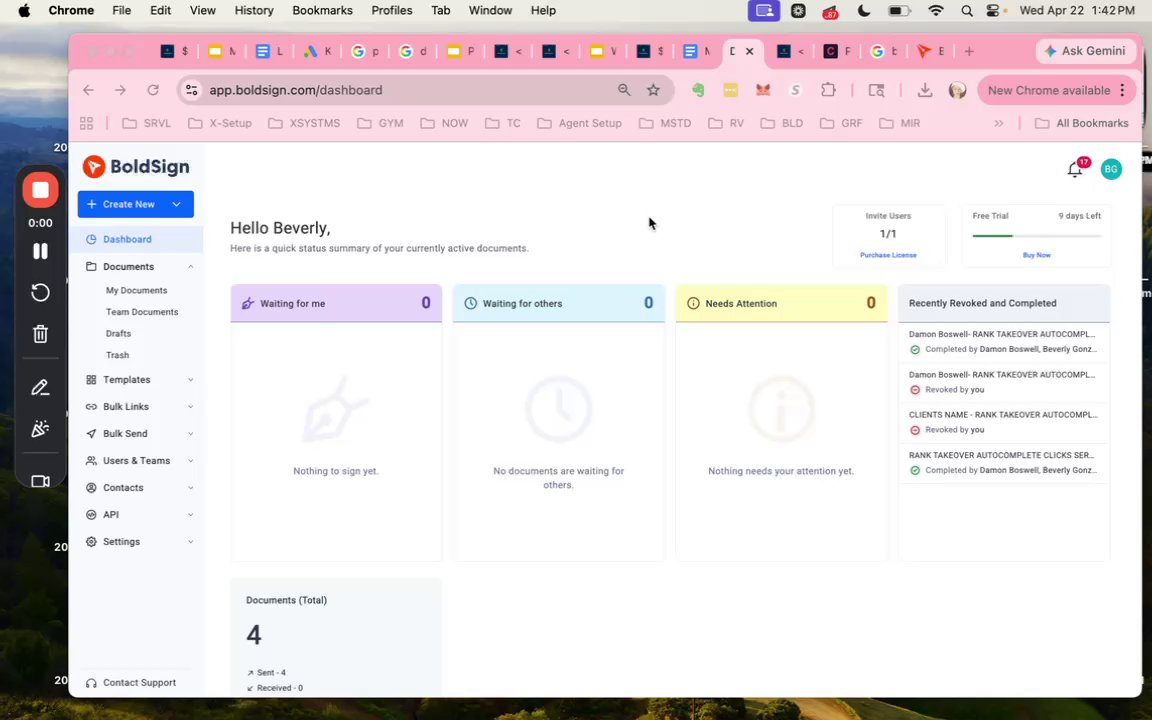Open the Needs Attention card header
1152x720 pixels.
[x=781, y=303]
